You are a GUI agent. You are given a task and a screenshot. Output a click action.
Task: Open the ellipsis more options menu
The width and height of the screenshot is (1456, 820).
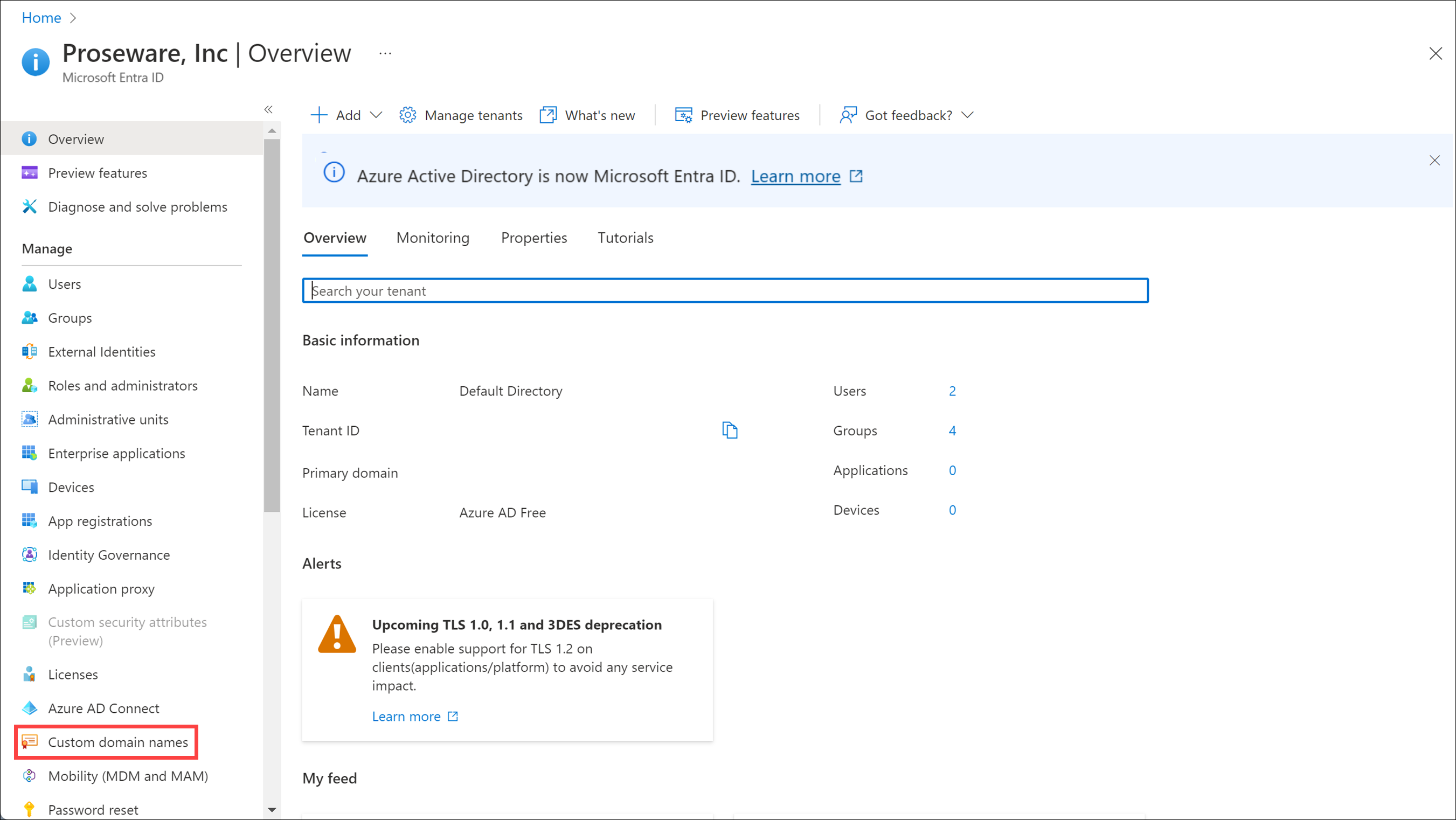point(385,54)
